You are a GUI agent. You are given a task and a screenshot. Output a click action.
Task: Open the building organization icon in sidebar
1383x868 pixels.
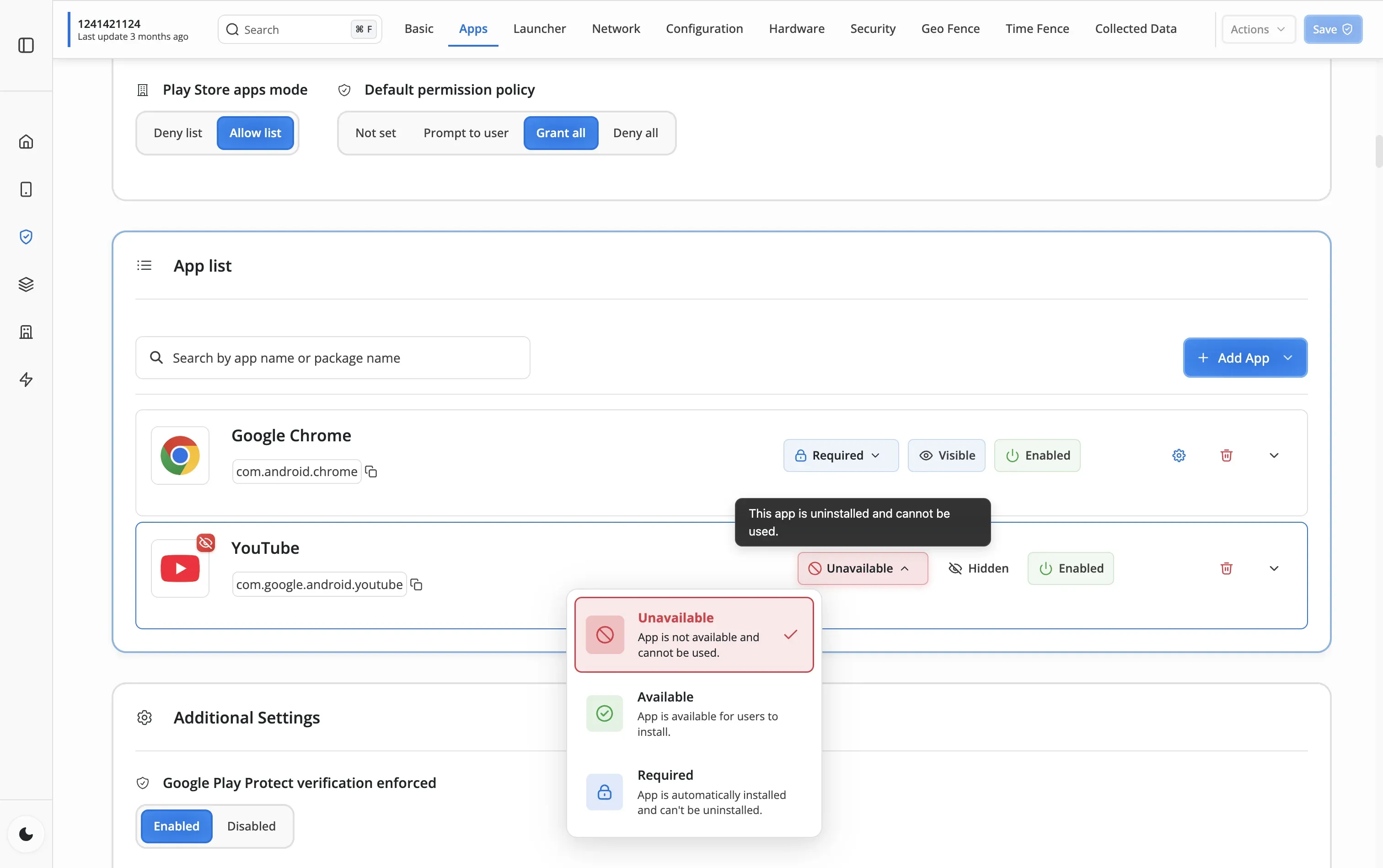[x=26, y=332]
